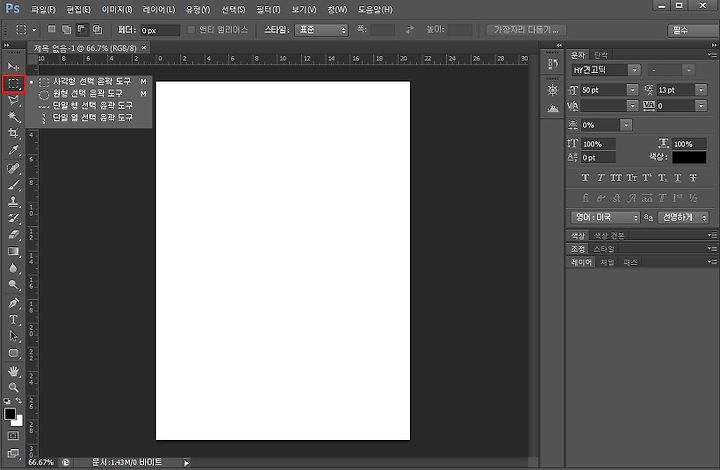Select the Lasso tool
Viewport: 720px width, 470px height.
(x=13, y=100)
